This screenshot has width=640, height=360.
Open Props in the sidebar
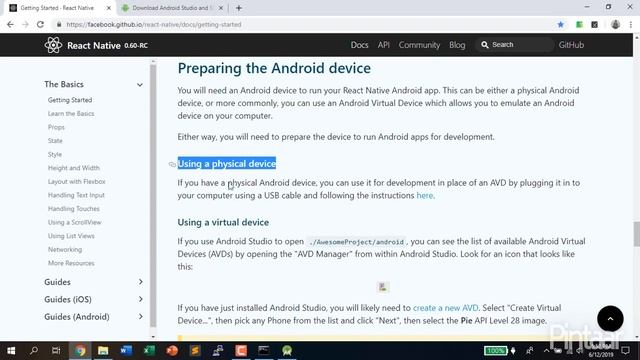56,127
